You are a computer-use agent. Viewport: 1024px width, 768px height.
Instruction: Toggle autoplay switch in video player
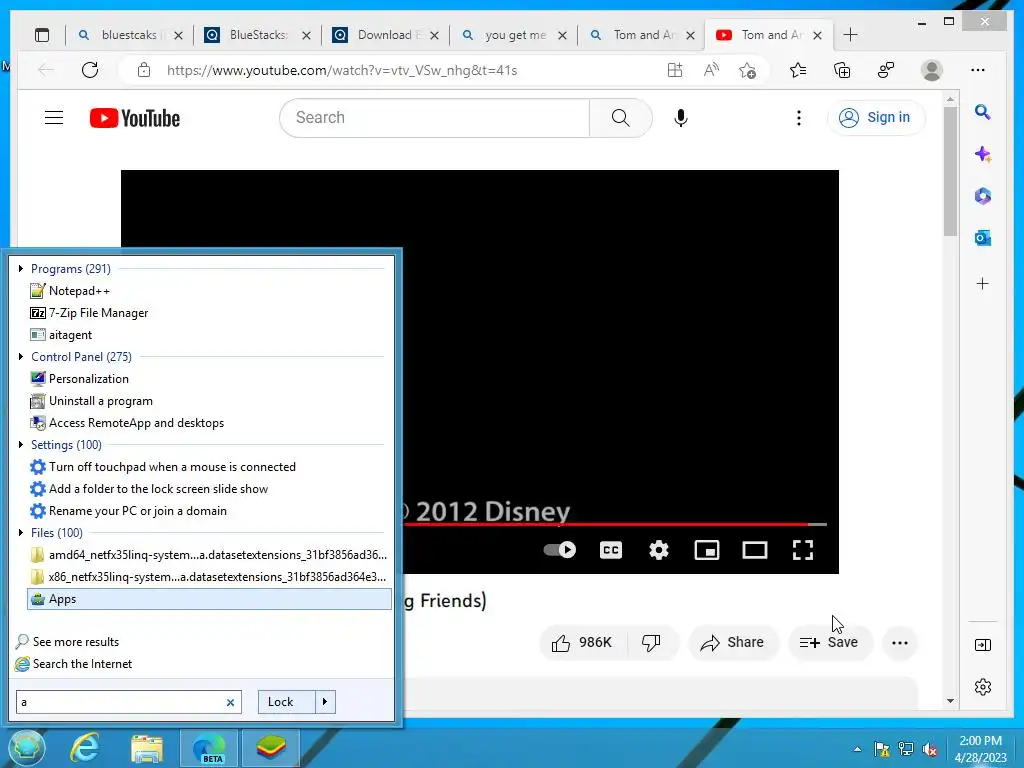pyautogui.click(x=560, y=550)
